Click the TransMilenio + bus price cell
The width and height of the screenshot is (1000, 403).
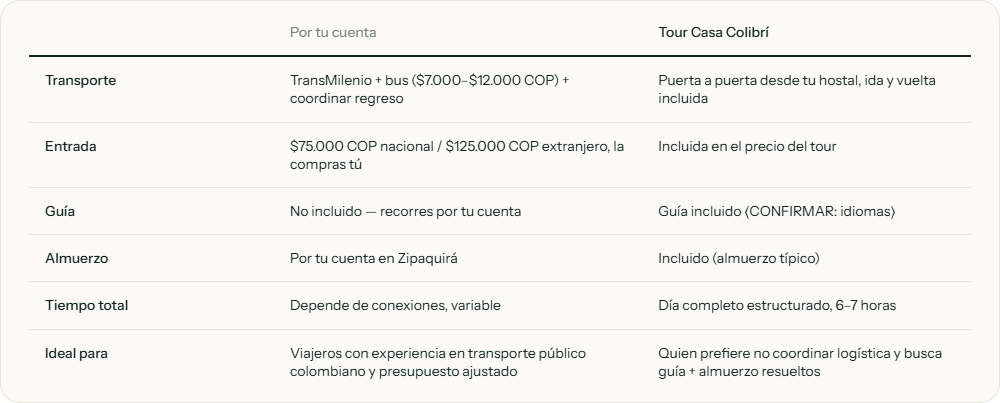[430, 89]
